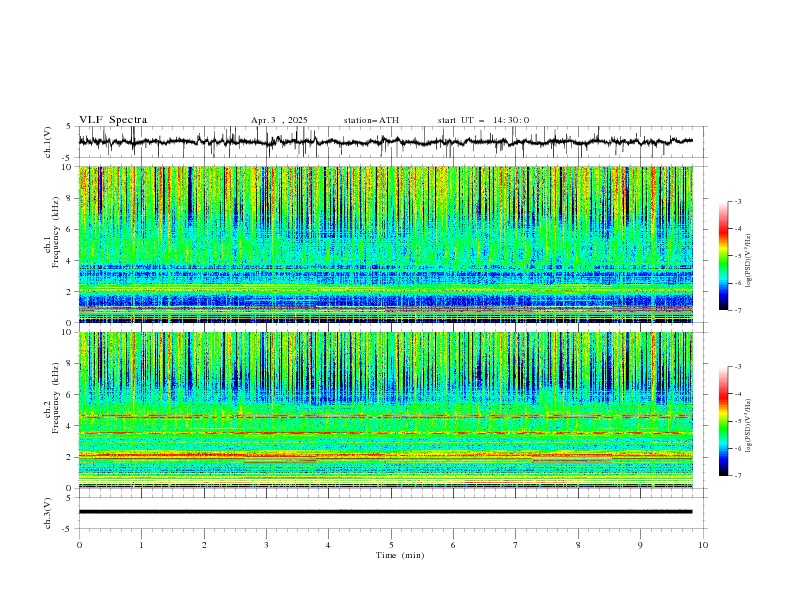Click time axis tick label "3"

click(266, 545)
